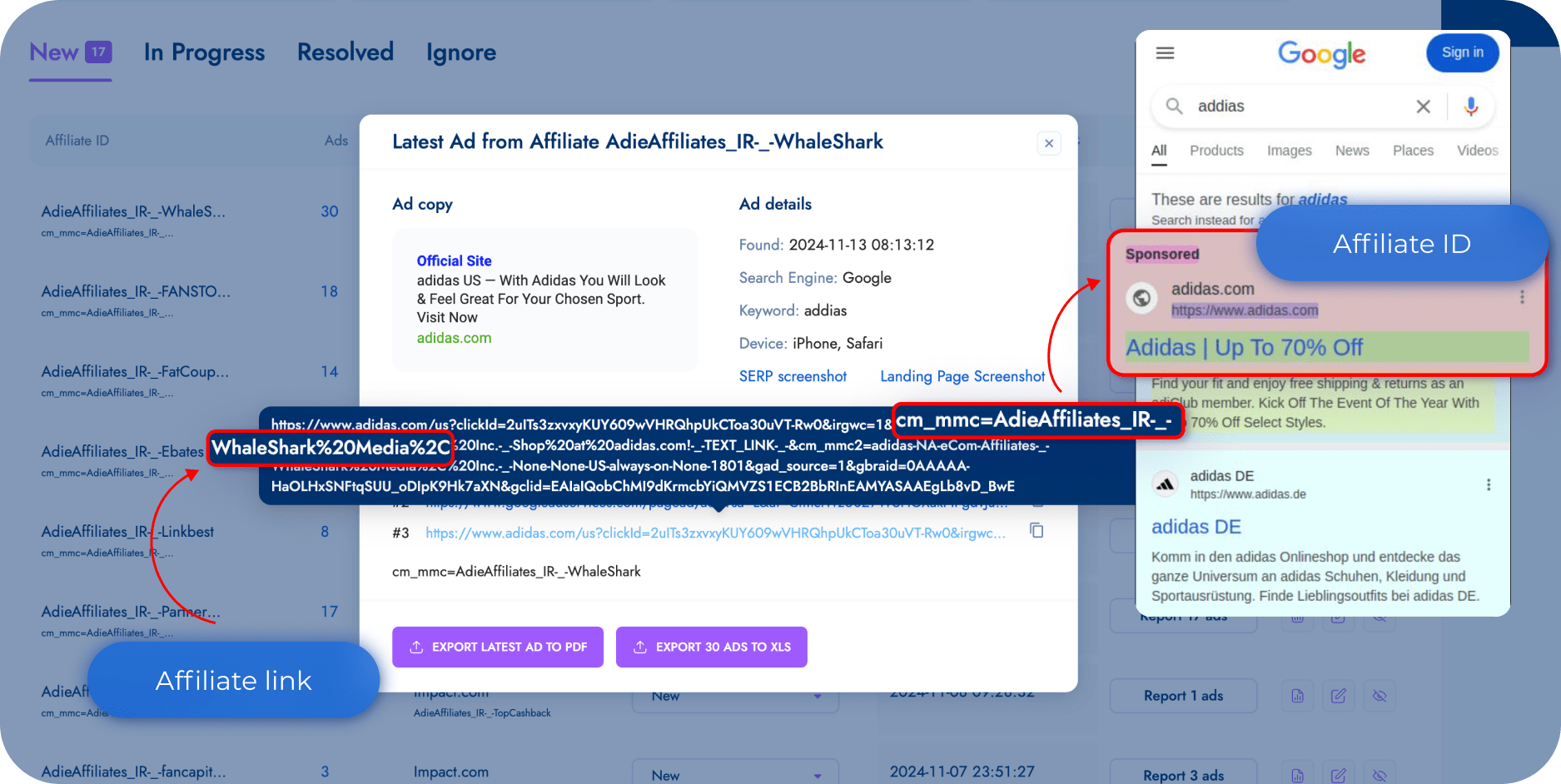1561x784 pixels.
Task: Open the Ignore tab
Action: click(x=461, y=52)
